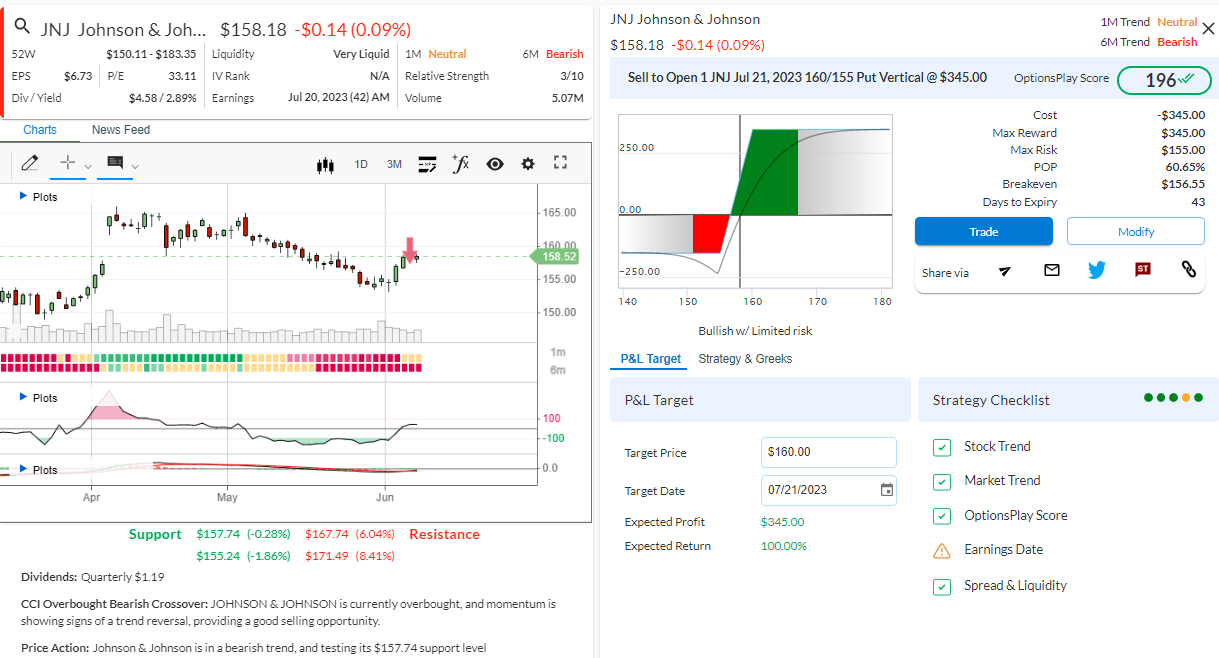Click the Relative Strength 3/10 value
1219x658 pixels.
[x=572, y=76]
